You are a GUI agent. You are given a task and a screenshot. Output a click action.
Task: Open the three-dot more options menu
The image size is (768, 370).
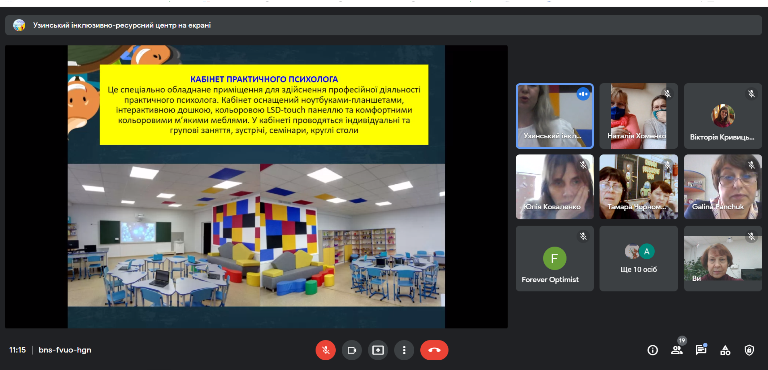404,350
